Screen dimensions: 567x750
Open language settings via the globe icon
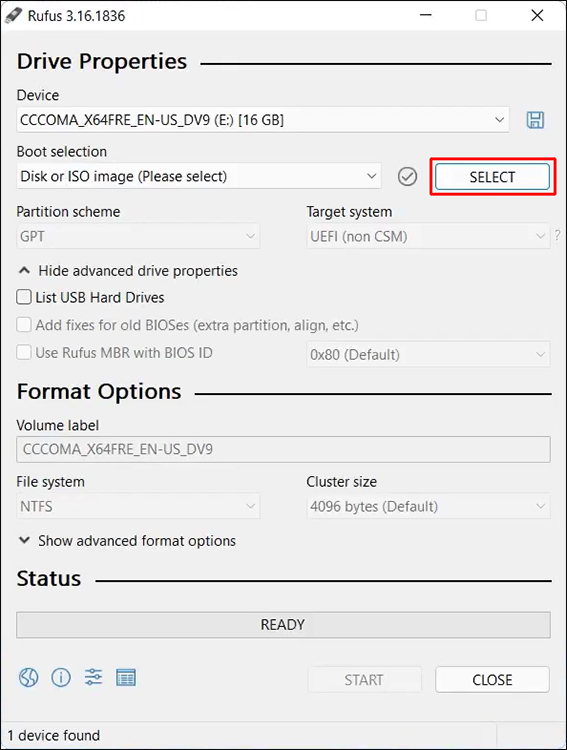pos(29,677)
